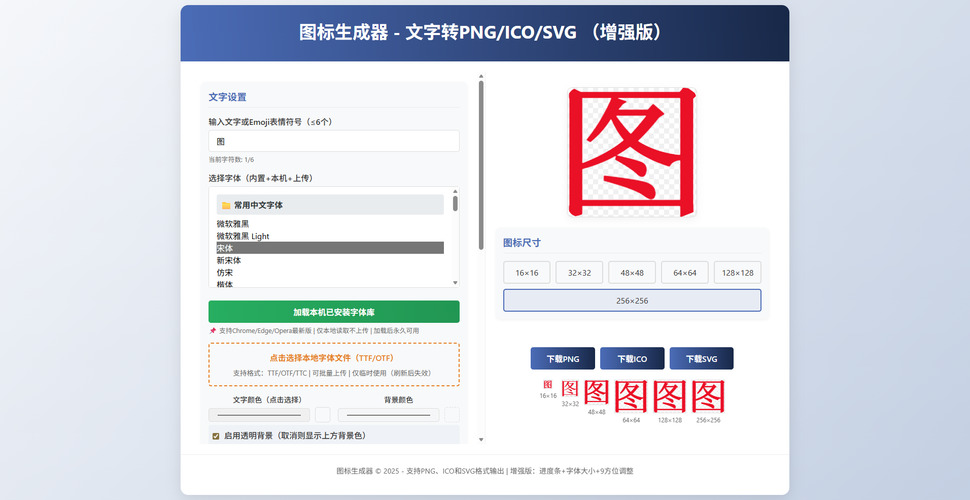Image resolution: width=970 pixels, height=500 pixels.
Task: Toggle the 启用透明背景 checkbox
Action: 215,436
